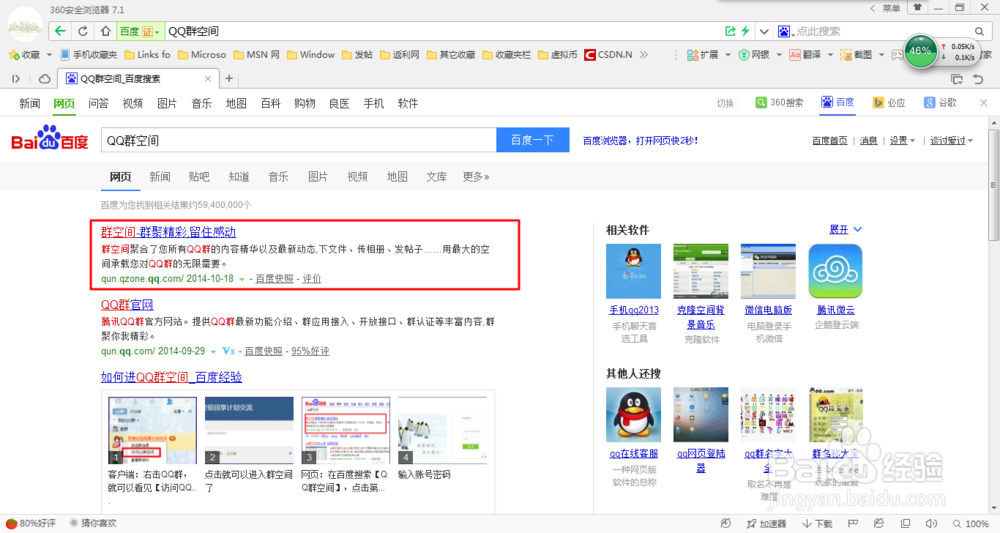Click the green lightning speed-mode icon
This screenshot has height=533, width=1000.
(744, 31)
